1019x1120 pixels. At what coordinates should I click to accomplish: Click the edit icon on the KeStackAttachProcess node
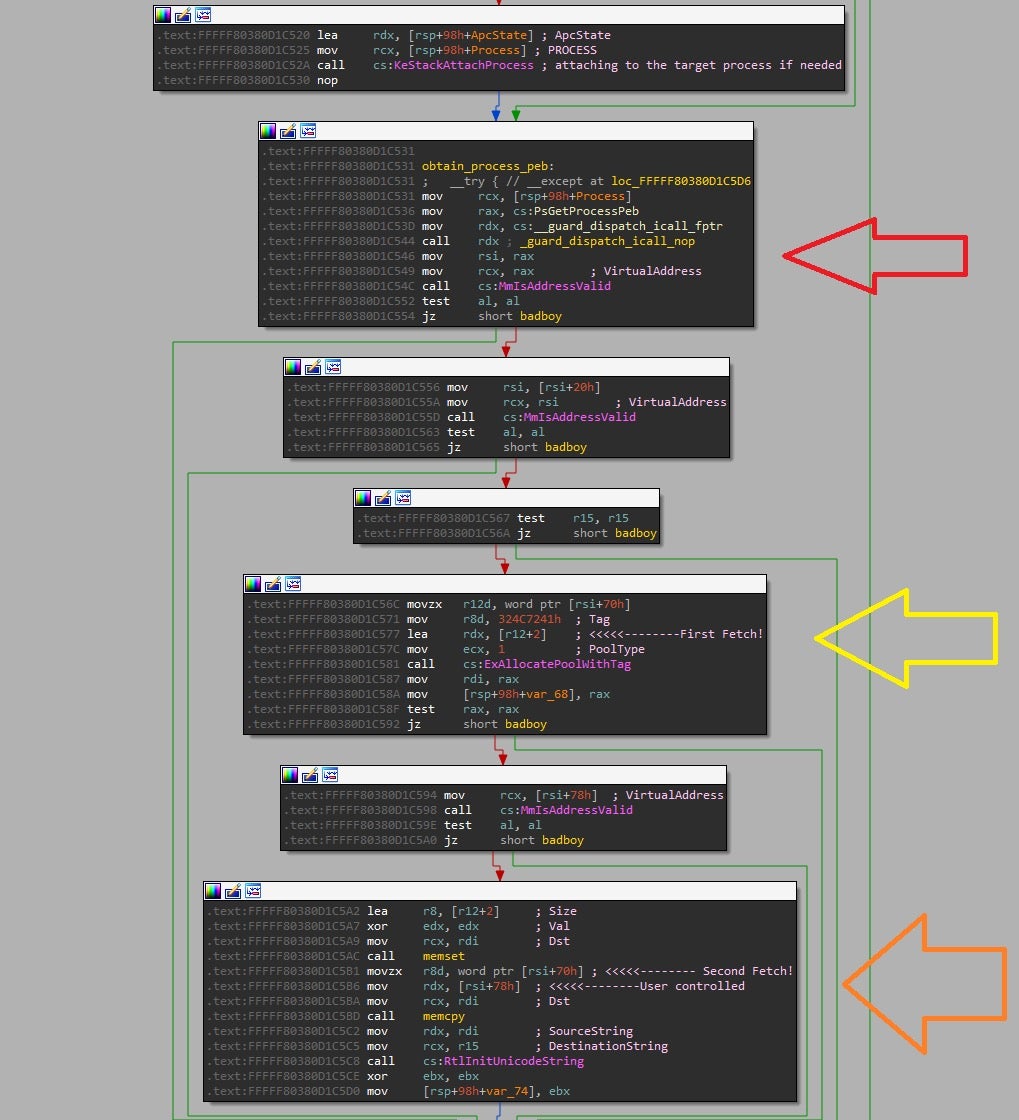click(x=183, y=14)
